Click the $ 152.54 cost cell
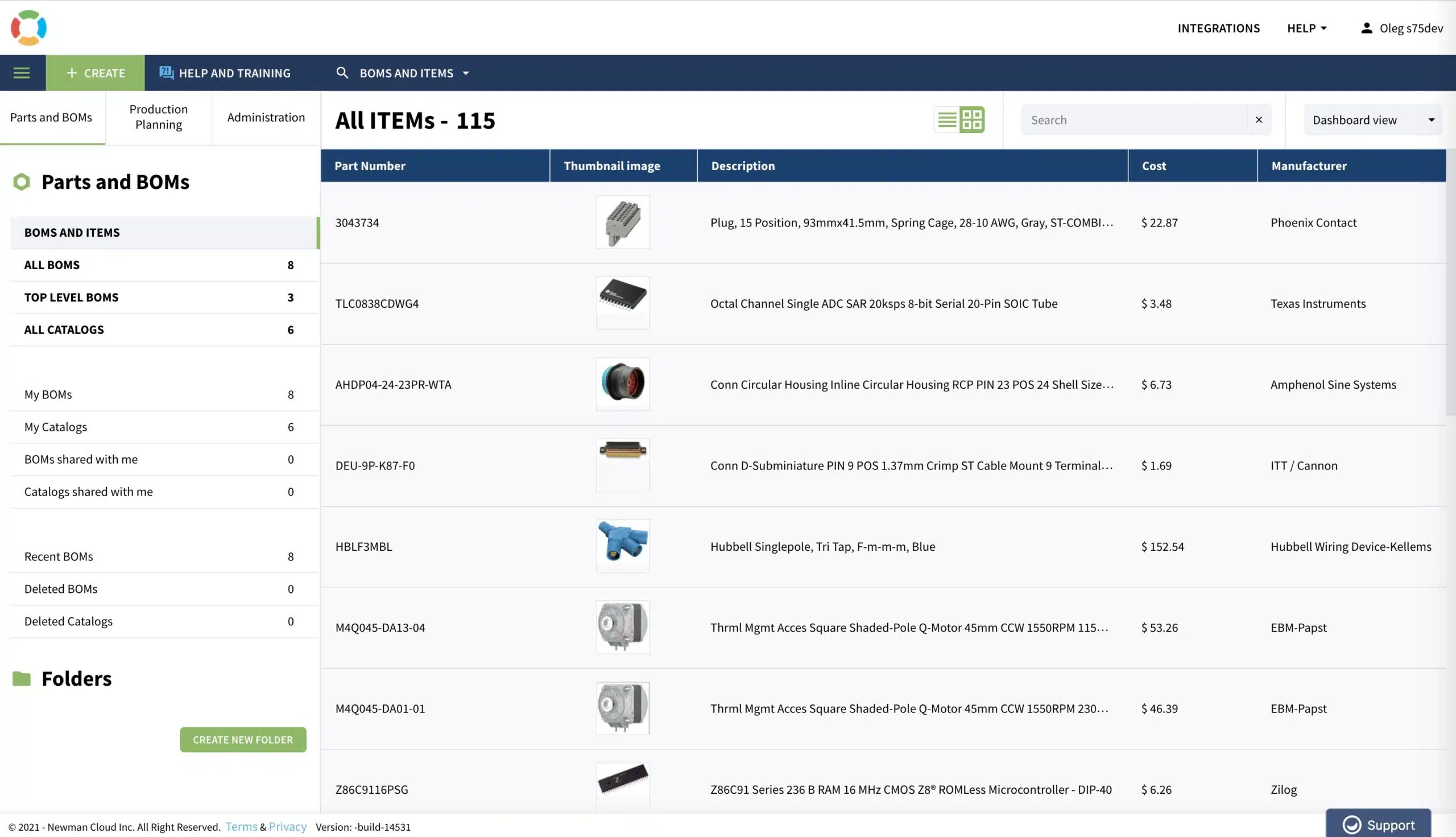Image resolution: width=1456 pixels, height=837 pixels. [1163, 547]
